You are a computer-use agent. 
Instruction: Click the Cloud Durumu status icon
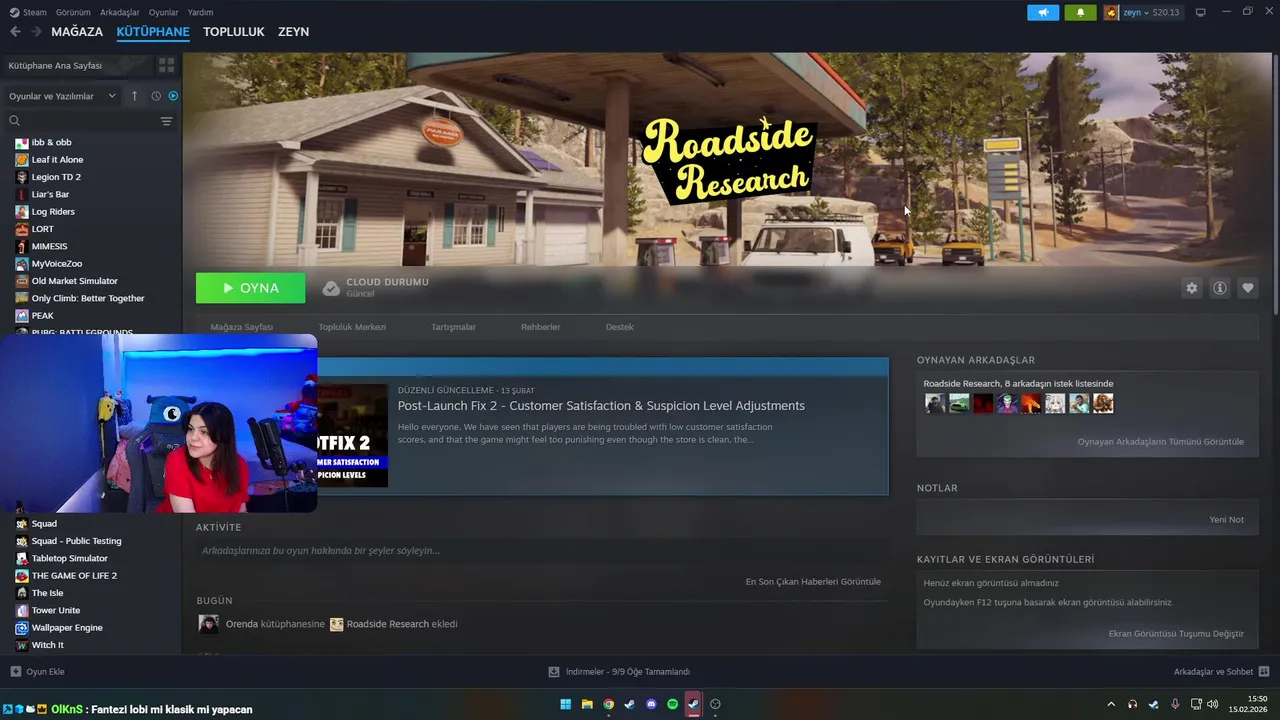click(331, 288)
